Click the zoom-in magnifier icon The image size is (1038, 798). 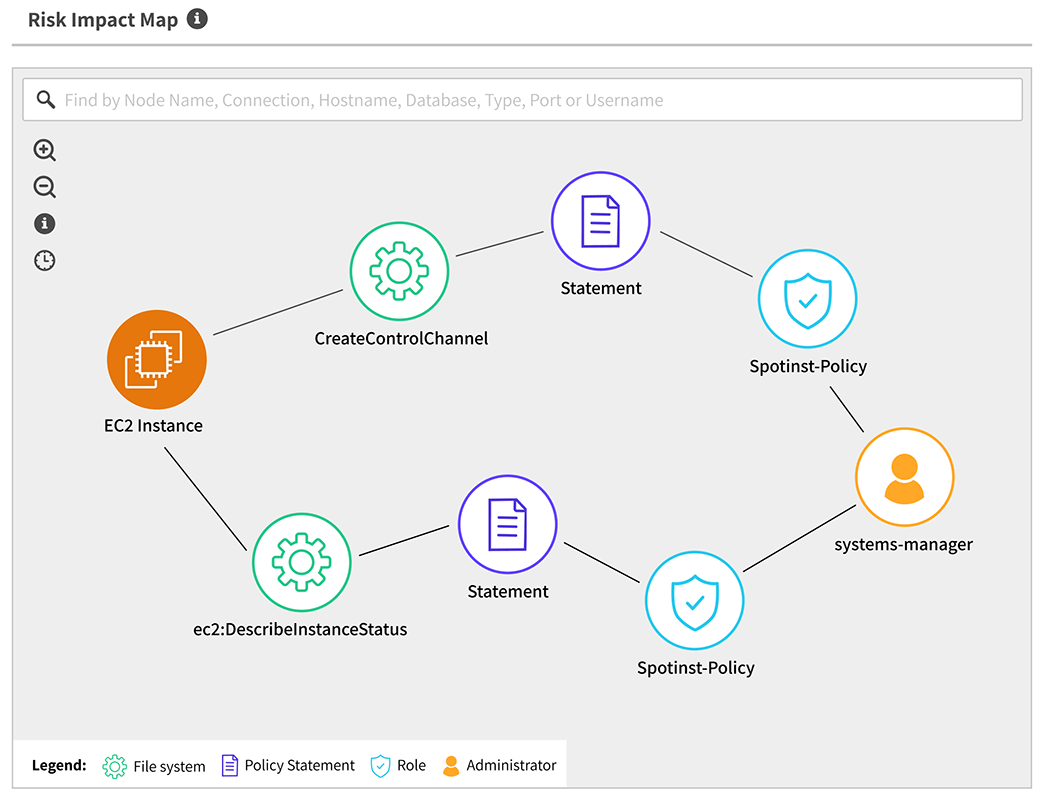pyautogui.click(x=44, y=150)
